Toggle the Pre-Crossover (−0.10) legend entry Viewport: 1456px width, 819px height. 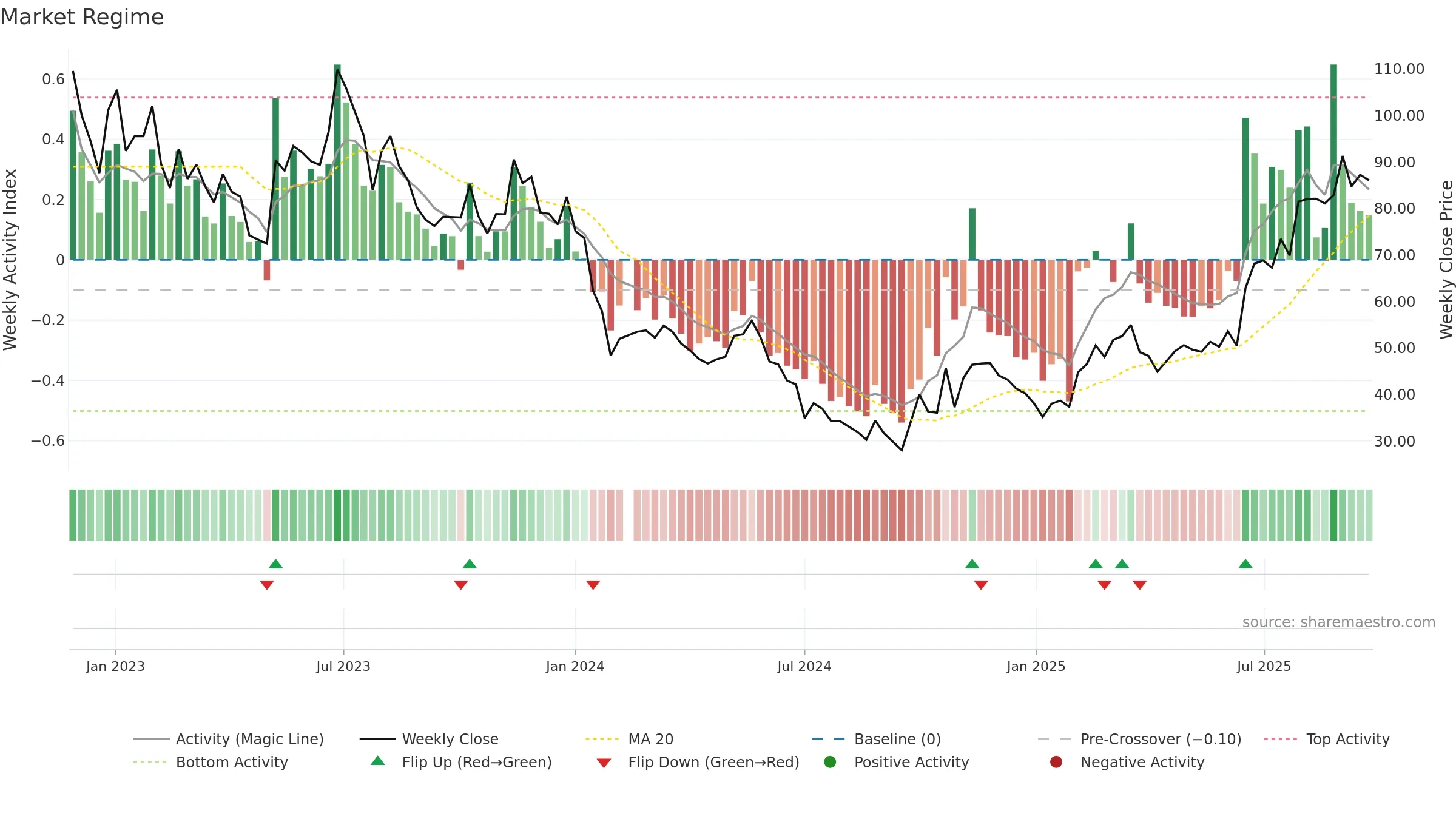coord(1140,739)
